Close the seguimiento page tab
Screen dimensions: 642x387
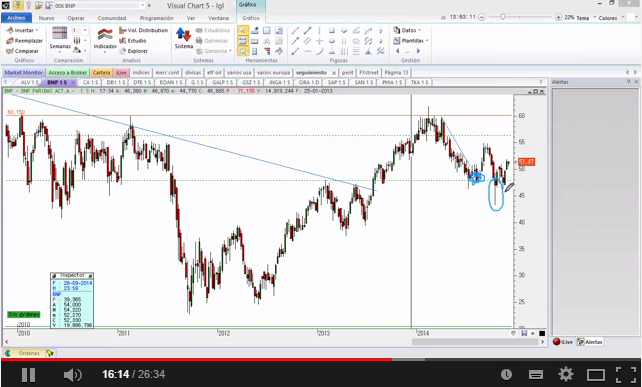tap(334, 73)
